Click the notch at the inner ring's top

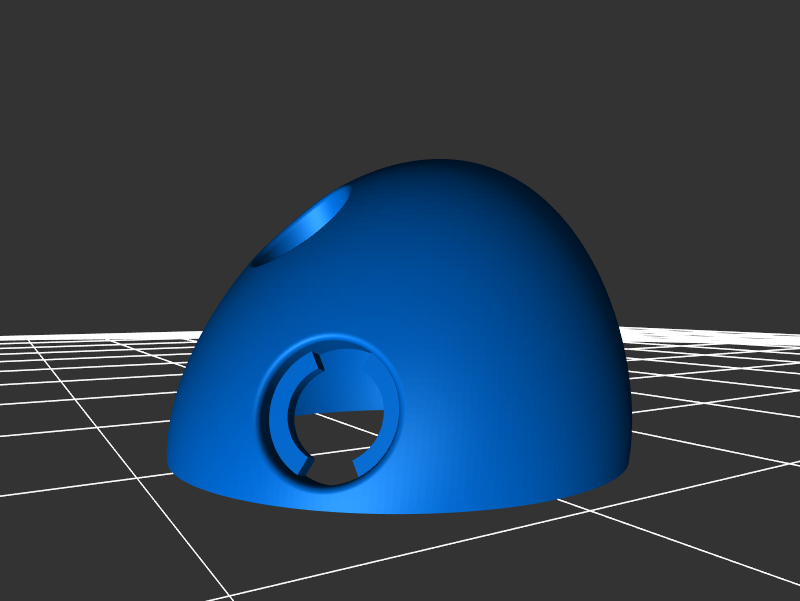point(318,362)
